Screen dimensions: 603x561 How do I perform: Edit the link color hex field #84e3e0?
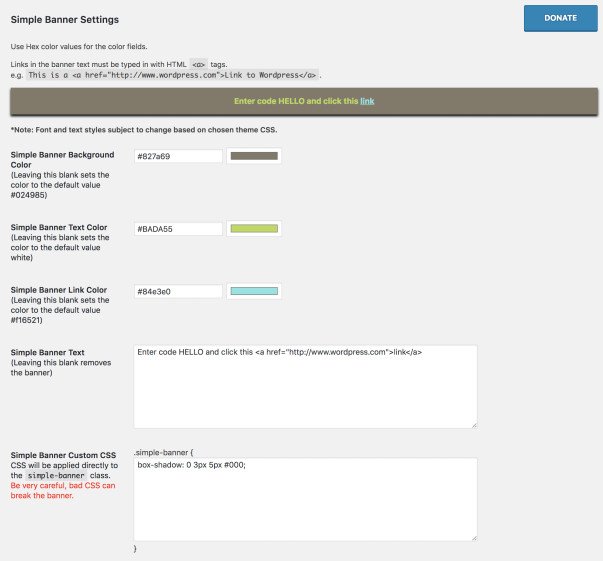pos(178,291)
